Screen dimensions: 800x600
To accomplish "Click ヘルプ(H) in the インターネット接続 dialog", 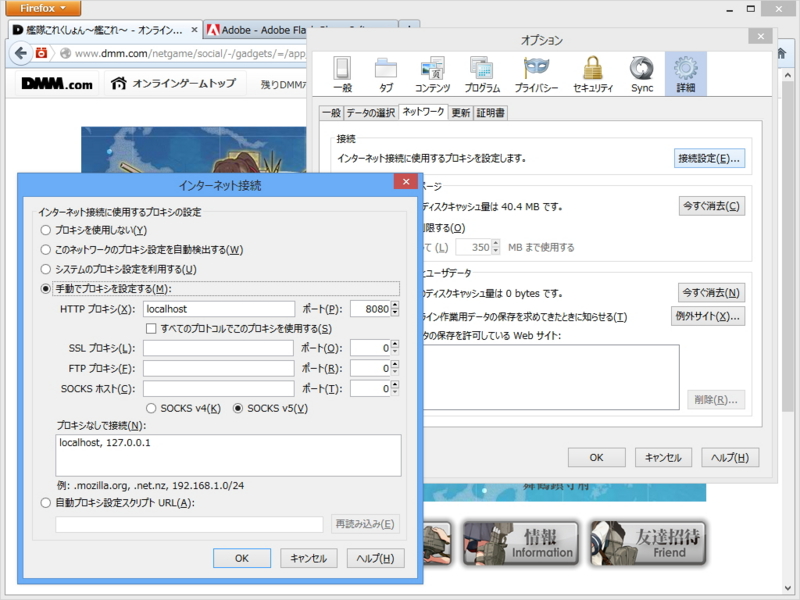I will 376,558.
